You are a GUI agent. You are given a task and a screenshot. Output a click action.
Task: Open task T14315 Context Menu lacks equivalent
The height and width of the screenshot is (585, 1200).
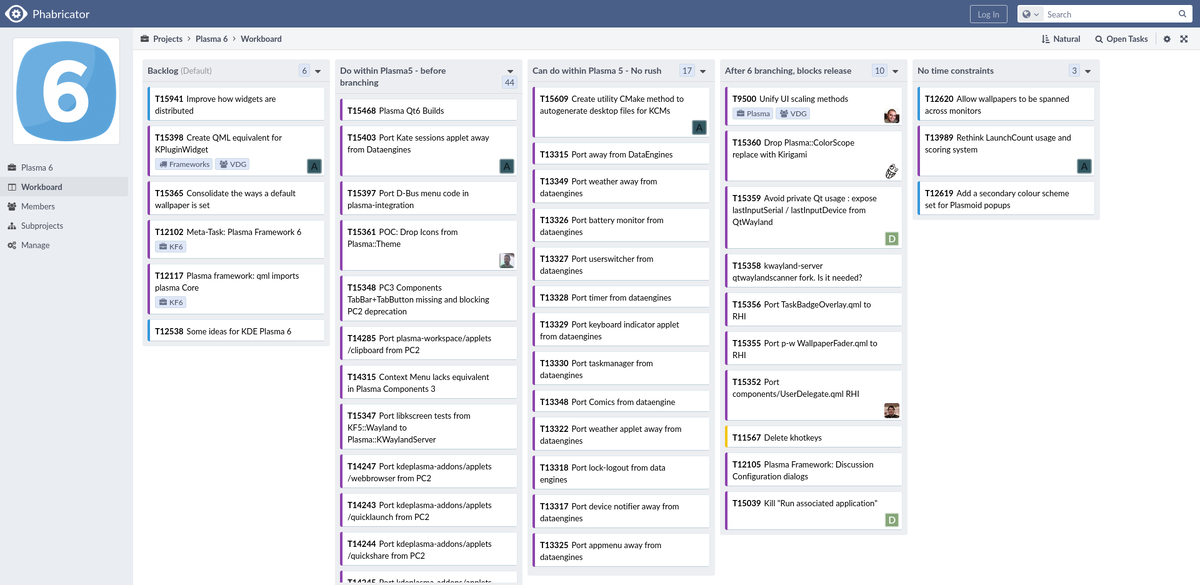click(x=429, y=383)
